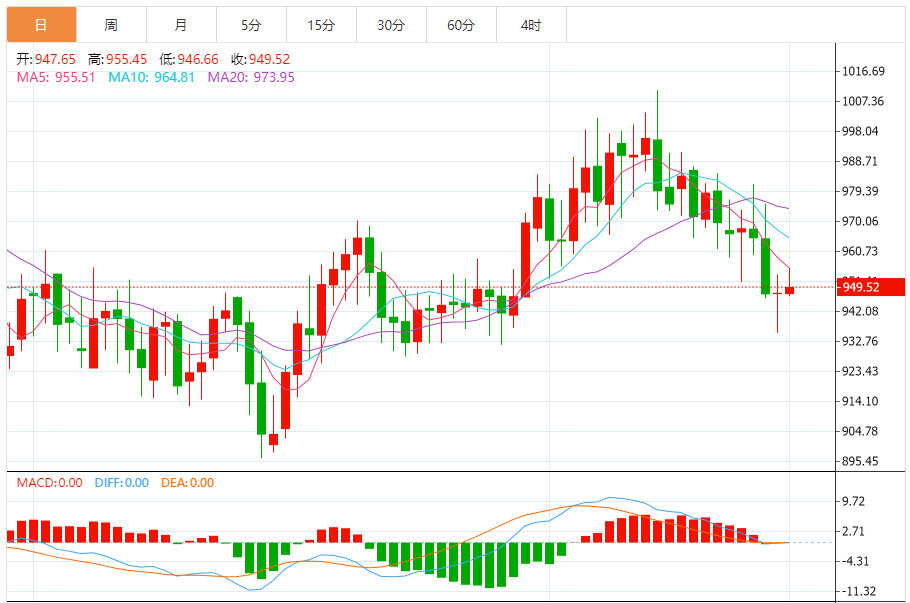The height and width of the screenshot is (603, 910).
Task: Click the 960.73 price axis label
Action: click(x=861, y=251)
